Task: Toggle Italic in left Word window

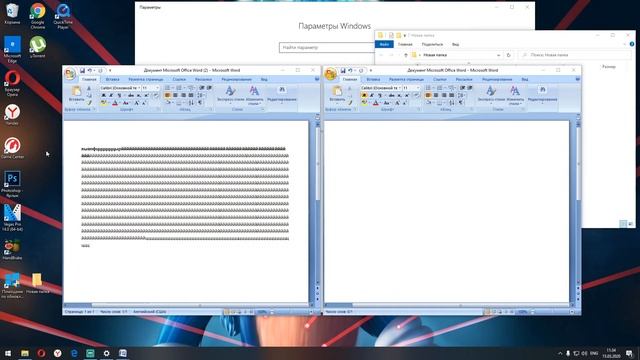Action: pos(111,95)
